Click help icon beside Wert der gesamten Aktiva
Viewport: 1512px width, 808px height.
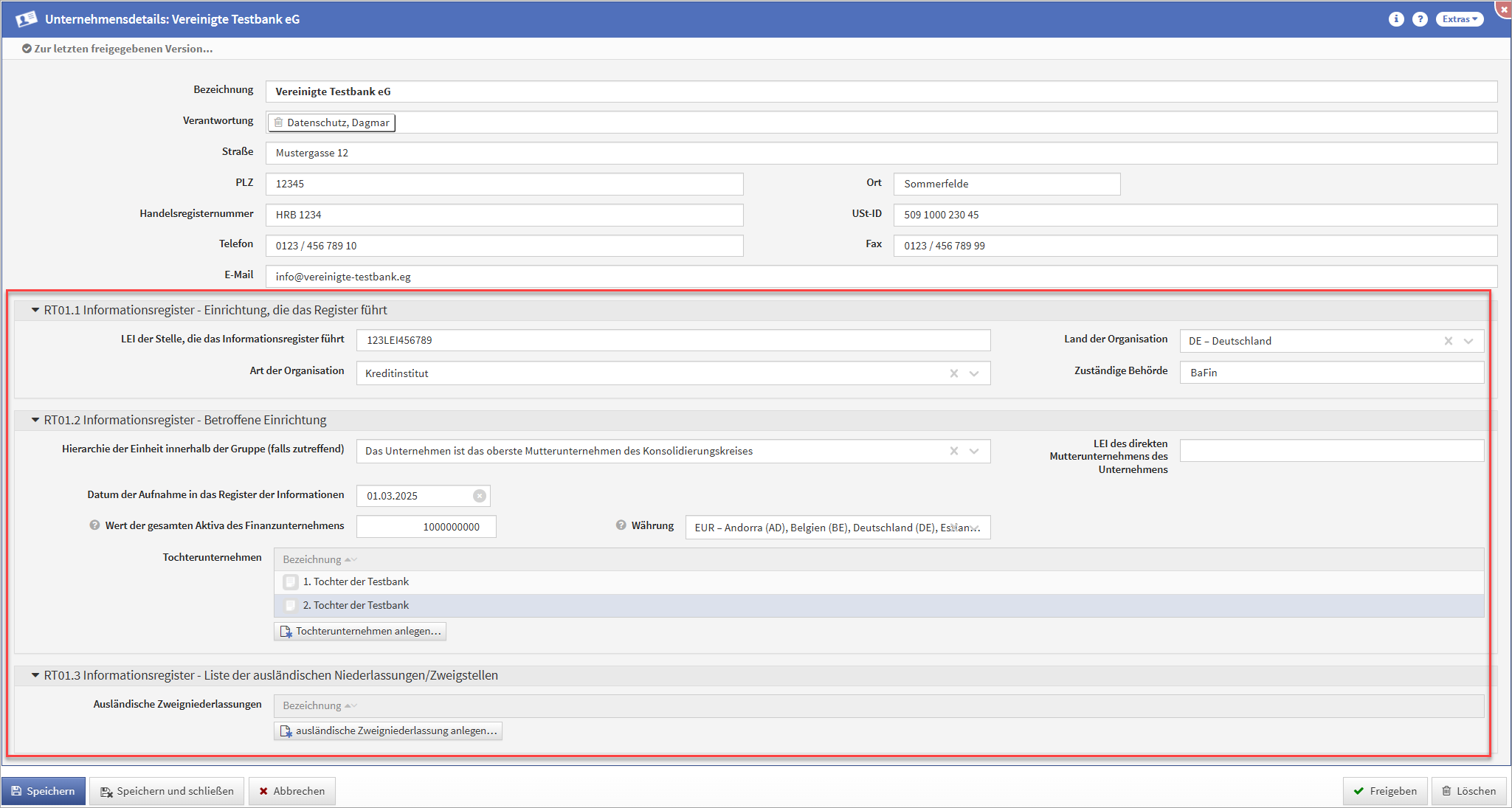94,525
